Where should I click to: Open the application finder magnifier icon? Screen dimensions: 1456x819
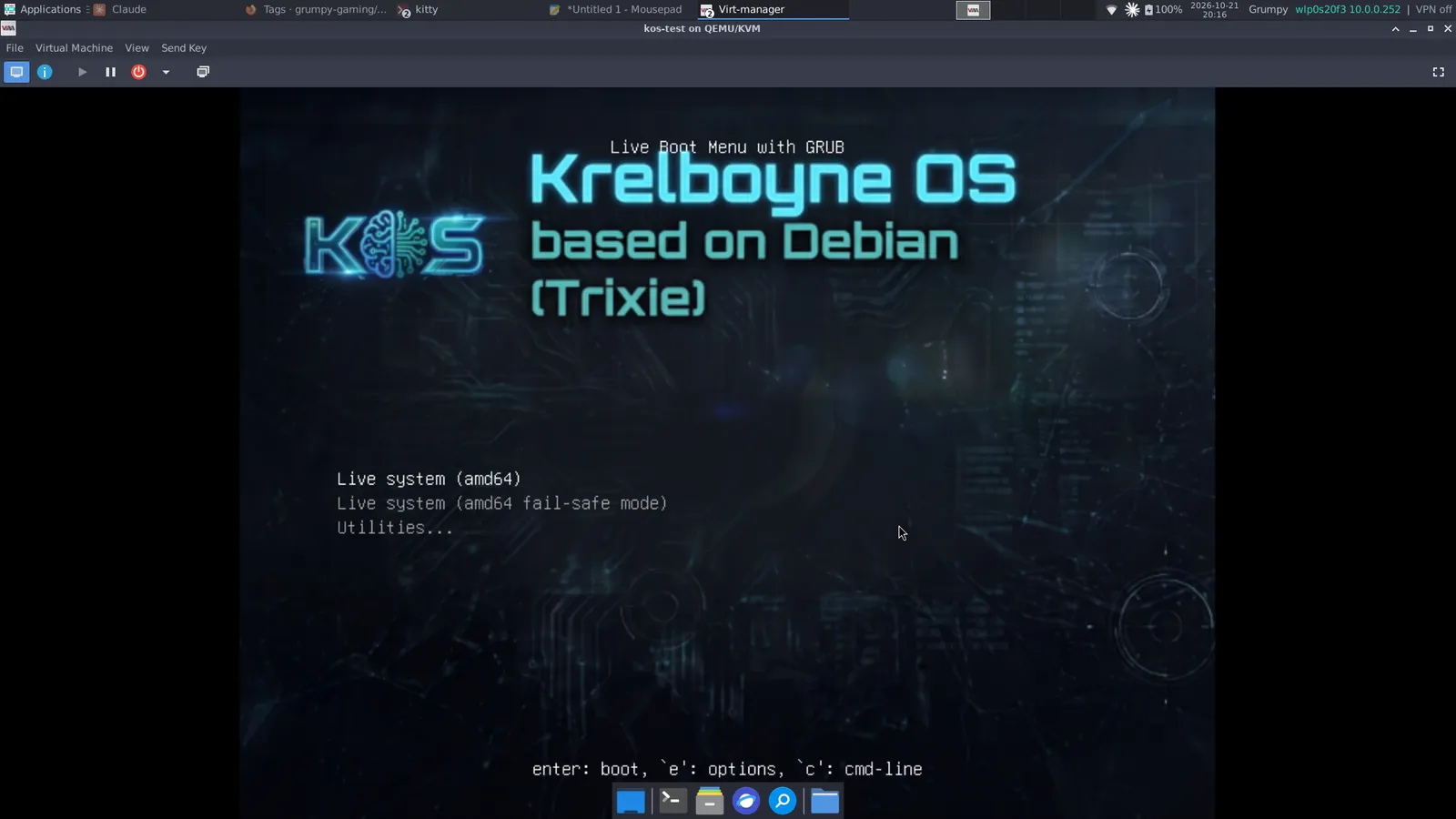783,801
